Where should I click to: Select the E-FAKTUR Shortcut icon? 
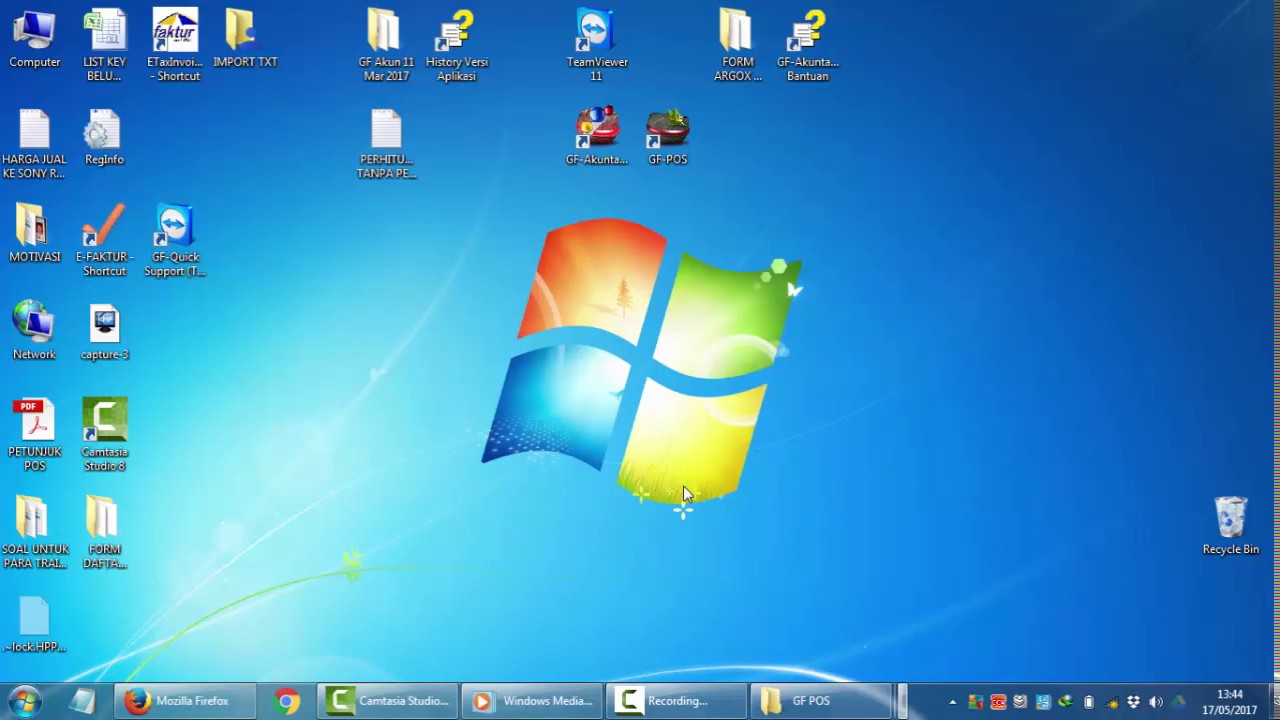click(105, 241)
